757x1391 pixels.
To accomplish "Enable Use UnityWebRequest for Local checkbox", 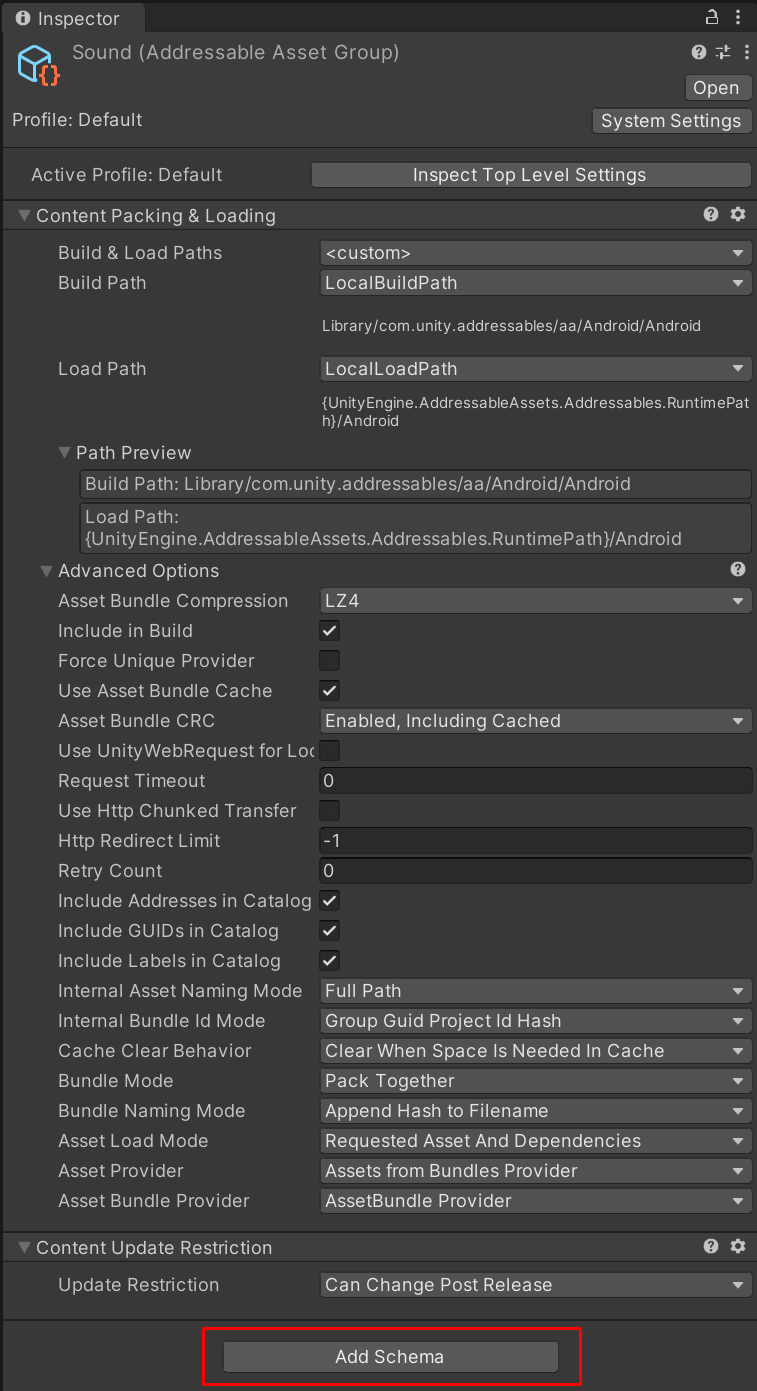I will click(x=329, y=751).
